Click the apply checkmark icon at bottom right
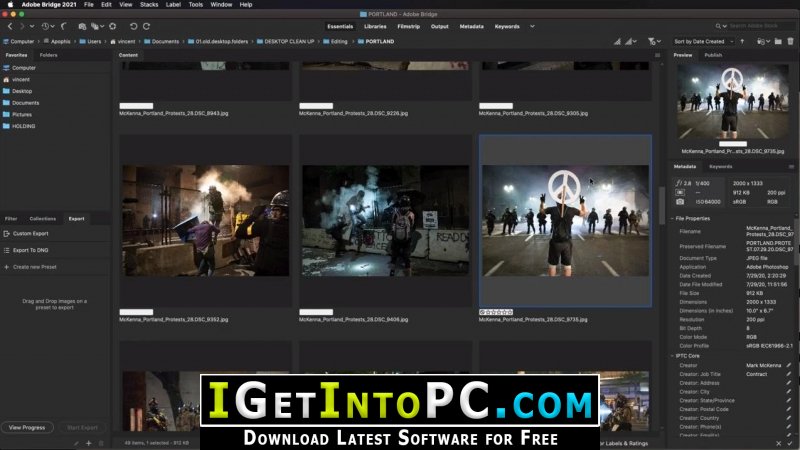The width and height of the screenshot is (800, 450). point(790,443)
